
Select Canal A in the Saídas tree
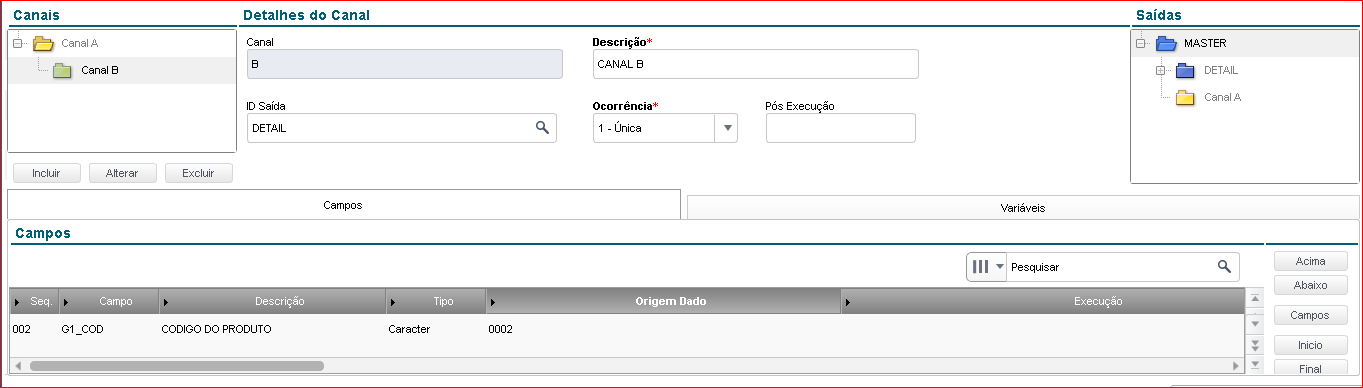(x=1223, y=98)
